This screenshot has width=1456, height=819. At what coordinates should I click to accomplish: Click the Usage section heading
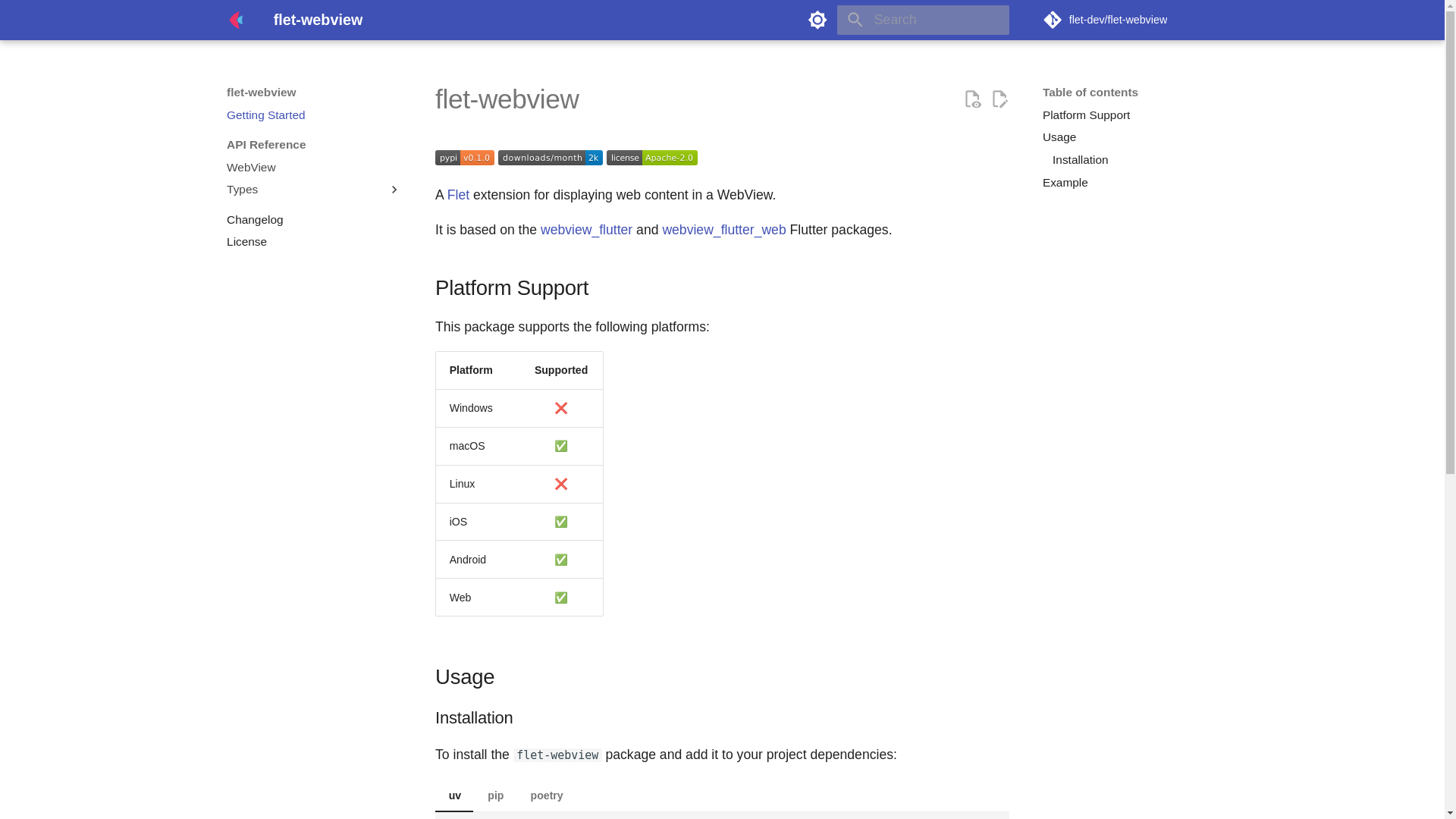tap(465, 677)
